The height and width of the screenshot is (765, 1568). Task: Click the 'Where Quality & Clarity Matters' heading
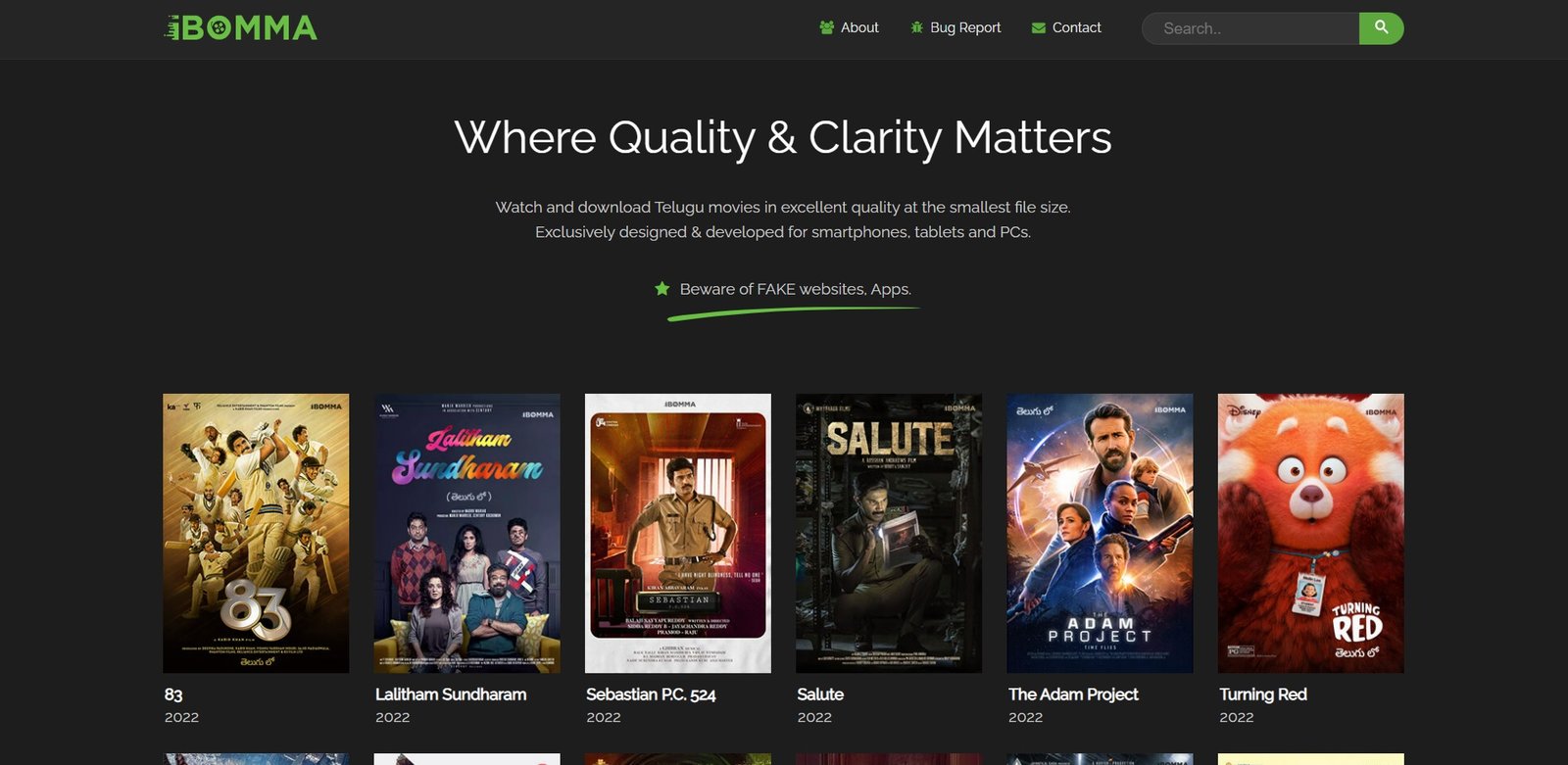(783, 137)
